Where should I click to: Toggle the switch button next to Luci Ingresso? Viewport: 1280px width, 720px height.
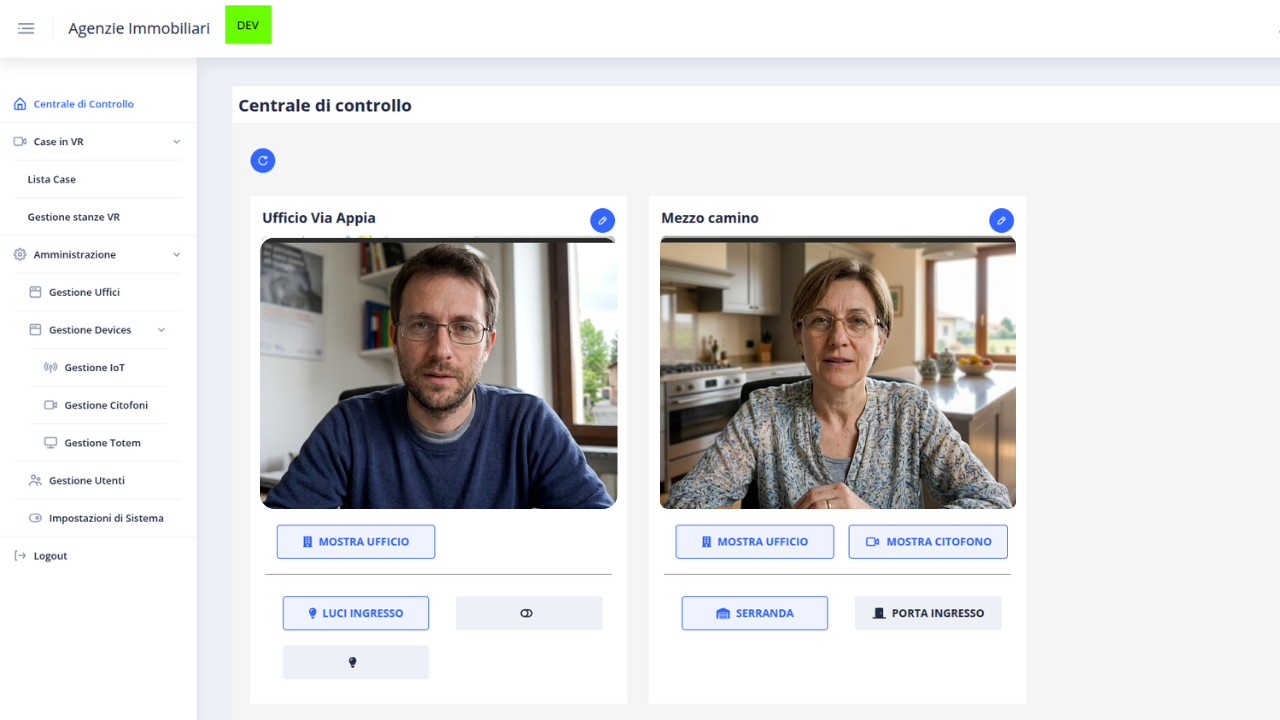[528, 612]
